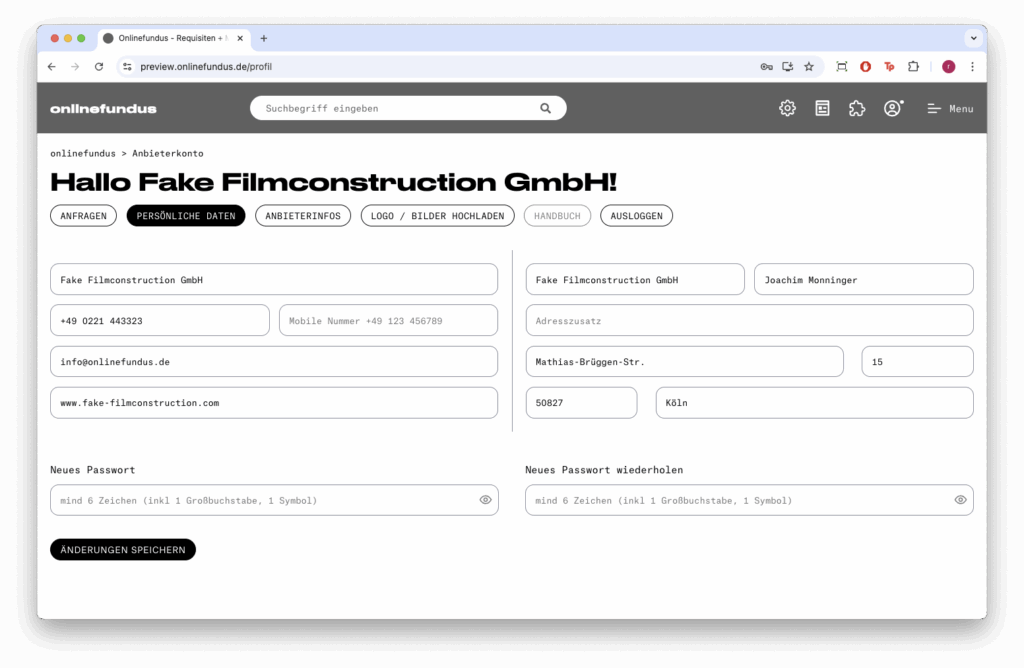The width and height of the screenshot is (1024, 668).
Task: Click the Änderungen speichern button
Action: (123, 550)
